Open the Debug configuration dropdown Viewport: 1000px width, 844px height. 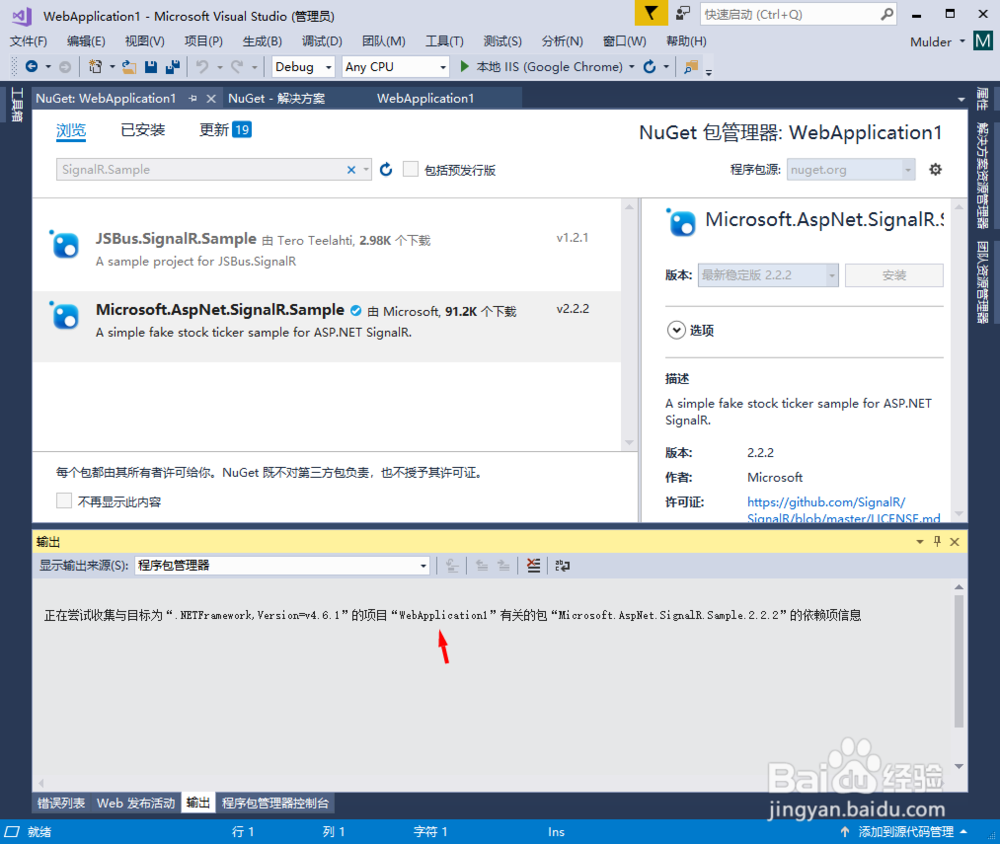303,66
